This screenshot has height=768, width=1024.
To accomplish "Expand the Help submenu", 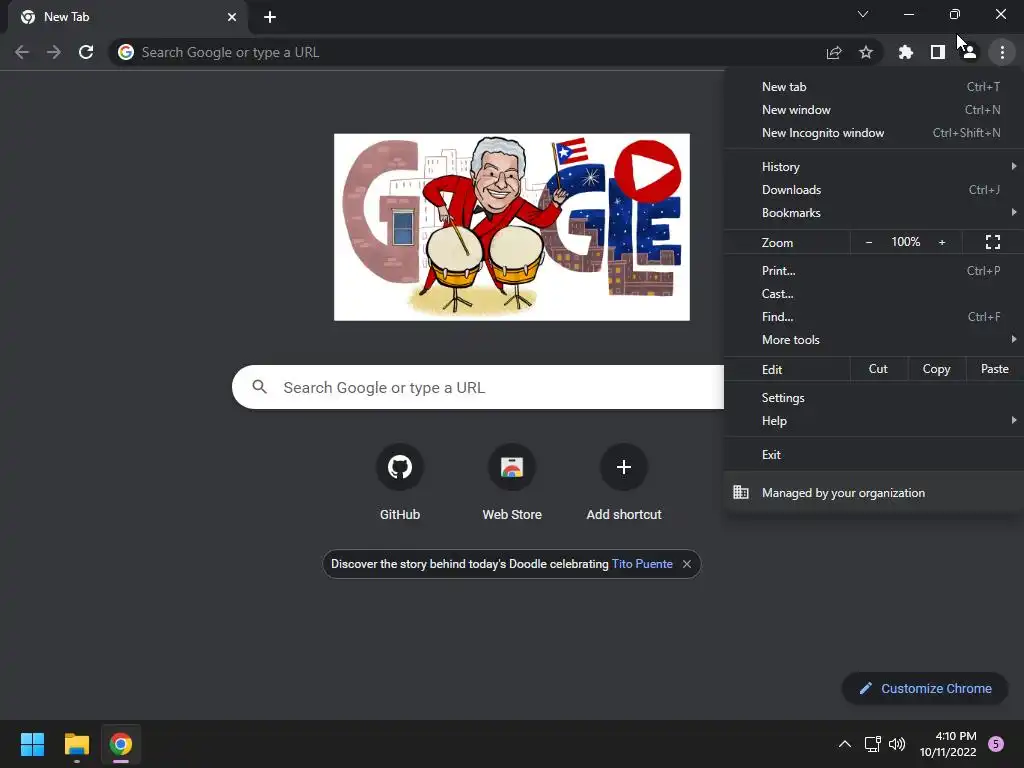I will pos(874,421).
